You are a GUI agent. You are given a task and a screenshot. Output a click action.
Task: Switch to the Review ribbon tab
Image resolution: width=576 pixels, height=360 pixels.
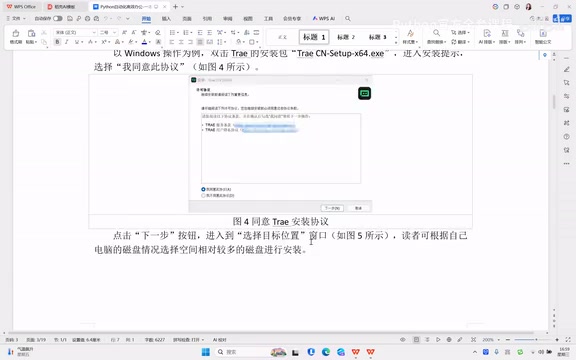(x=227, y=18)
